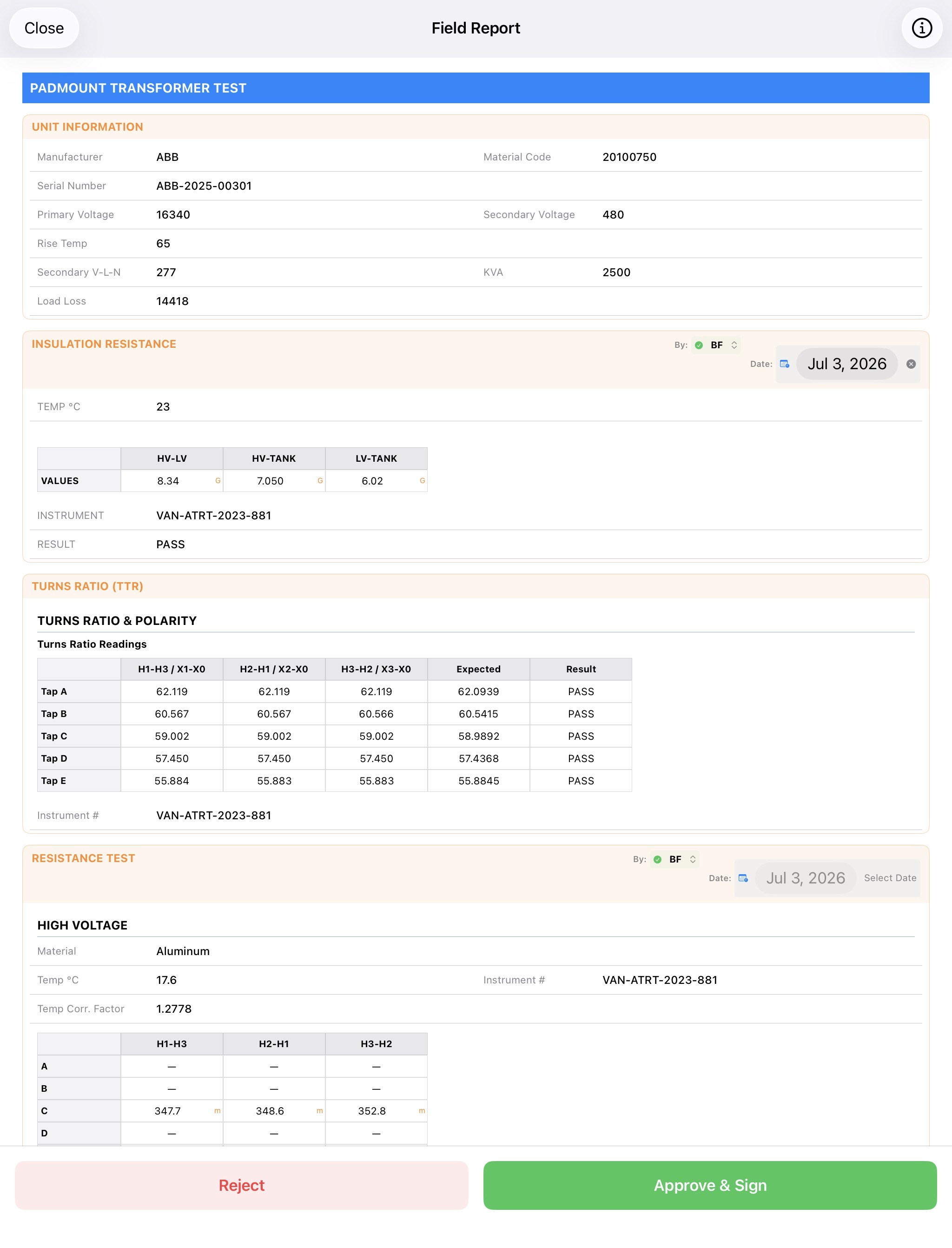Tap the G unit marker in HV-LV cell
952x1248 pixels.
point(218,481)
